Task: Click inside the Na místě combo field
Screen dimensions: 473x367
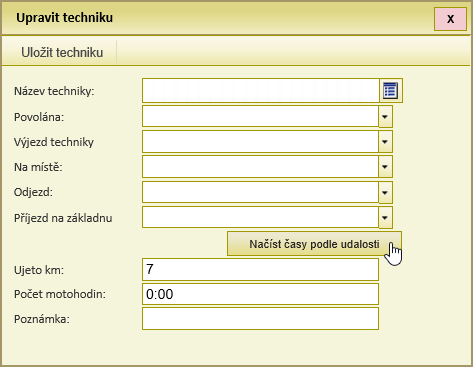Action: pos(260,167)
